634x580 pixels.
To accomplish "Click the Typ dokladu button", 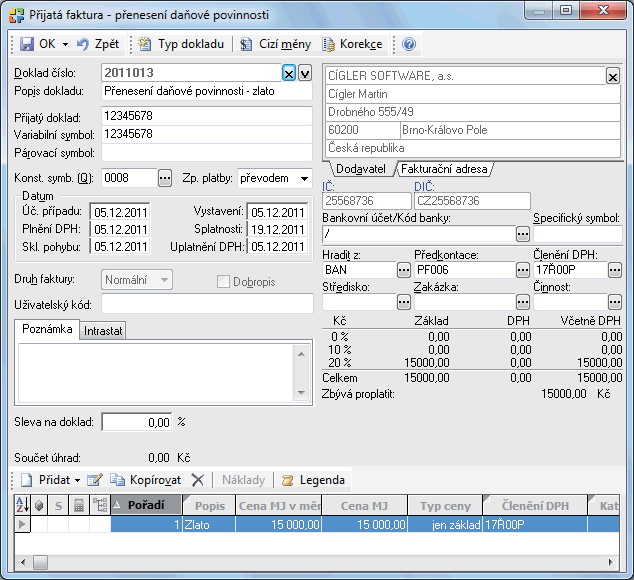I will click(x=182, y=45).
